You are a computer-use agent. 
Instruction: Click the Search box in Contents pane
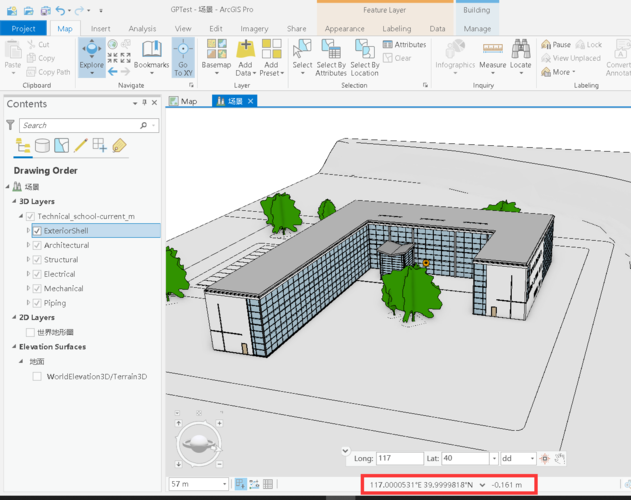point(85,125)
